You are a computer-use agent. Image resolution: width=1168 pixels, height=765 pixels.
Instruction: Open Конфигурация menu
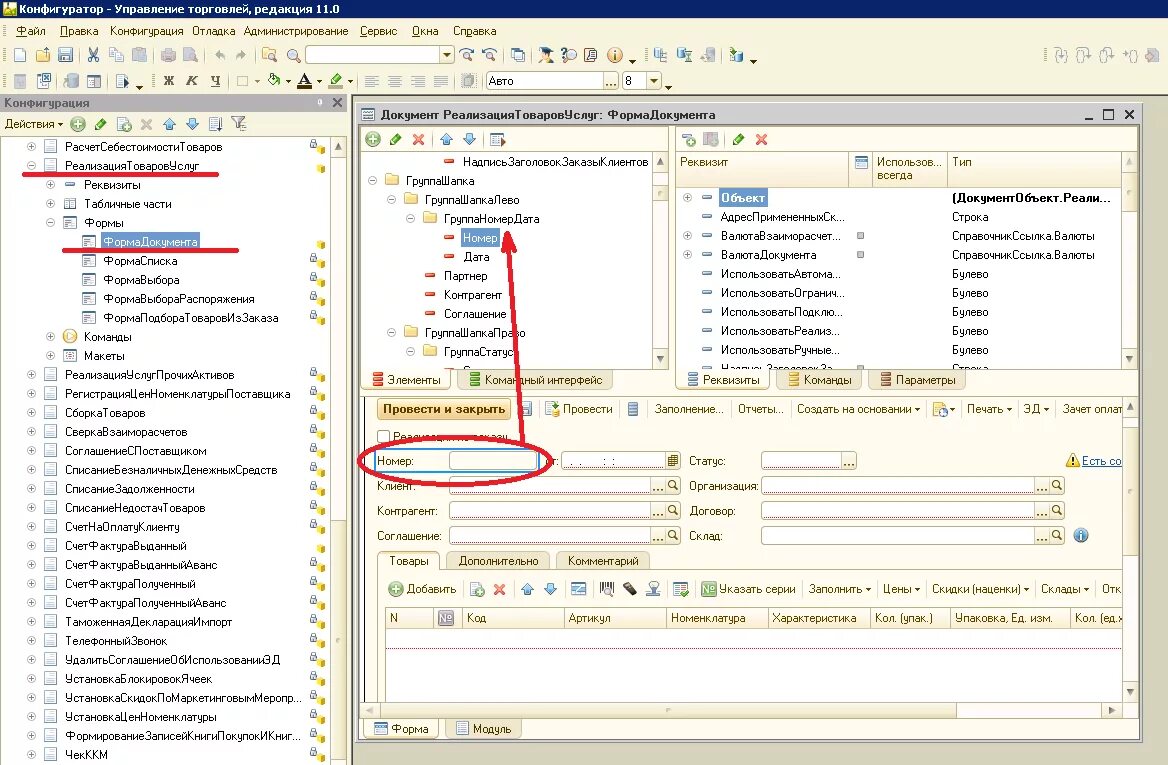point(147,31)
